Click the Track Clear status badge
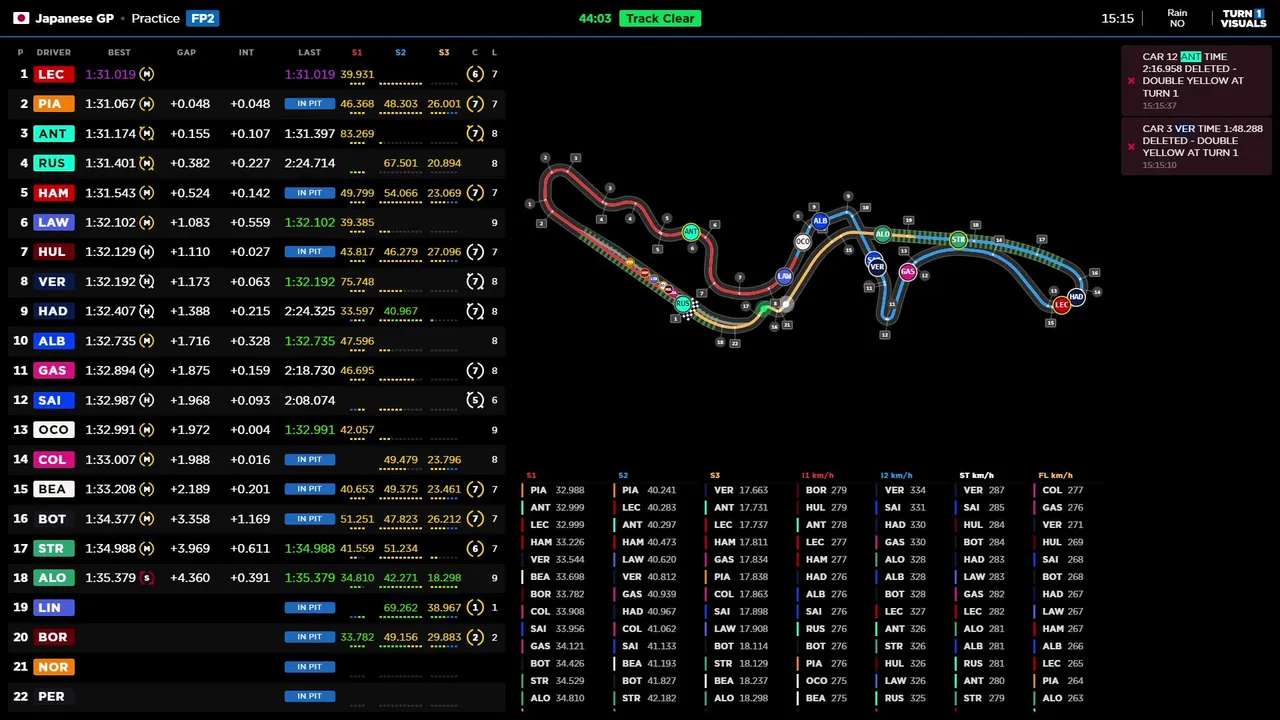 [x=660, y=18]
